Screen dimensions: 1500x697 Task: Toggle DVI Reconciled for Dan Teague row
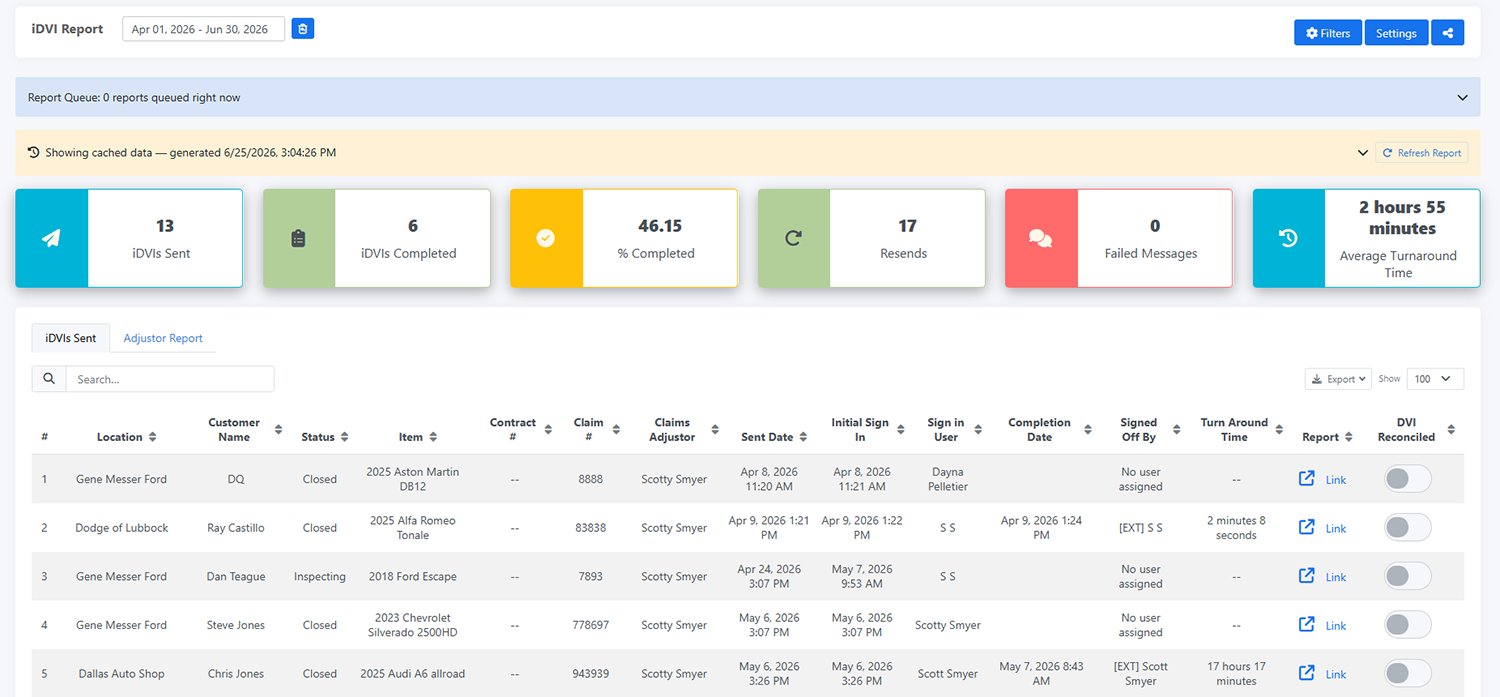click(1407, 576)
